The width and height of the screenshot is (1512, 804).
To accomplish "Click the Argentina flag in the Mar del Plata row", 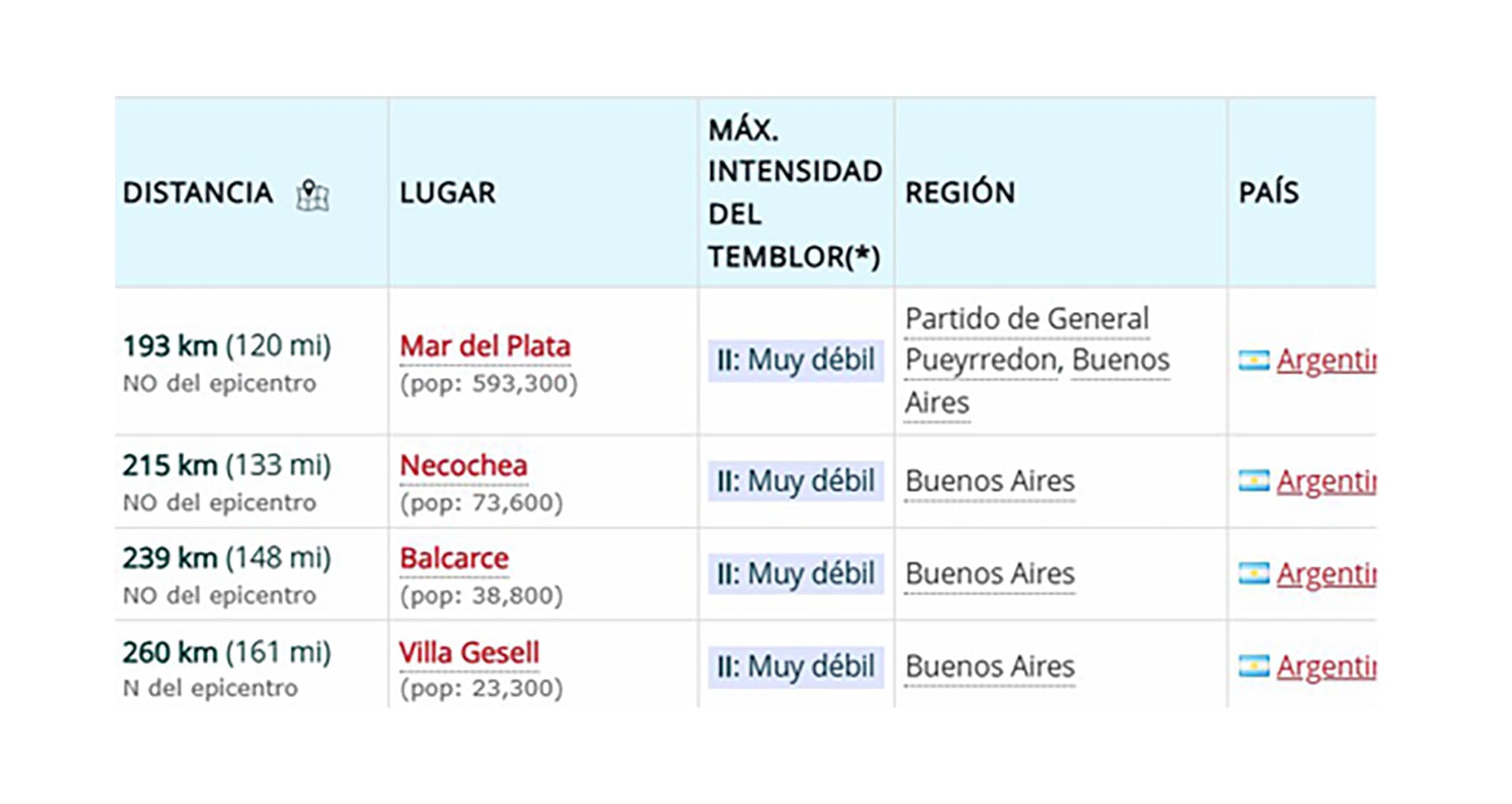I will click(x=1254, y=360).
